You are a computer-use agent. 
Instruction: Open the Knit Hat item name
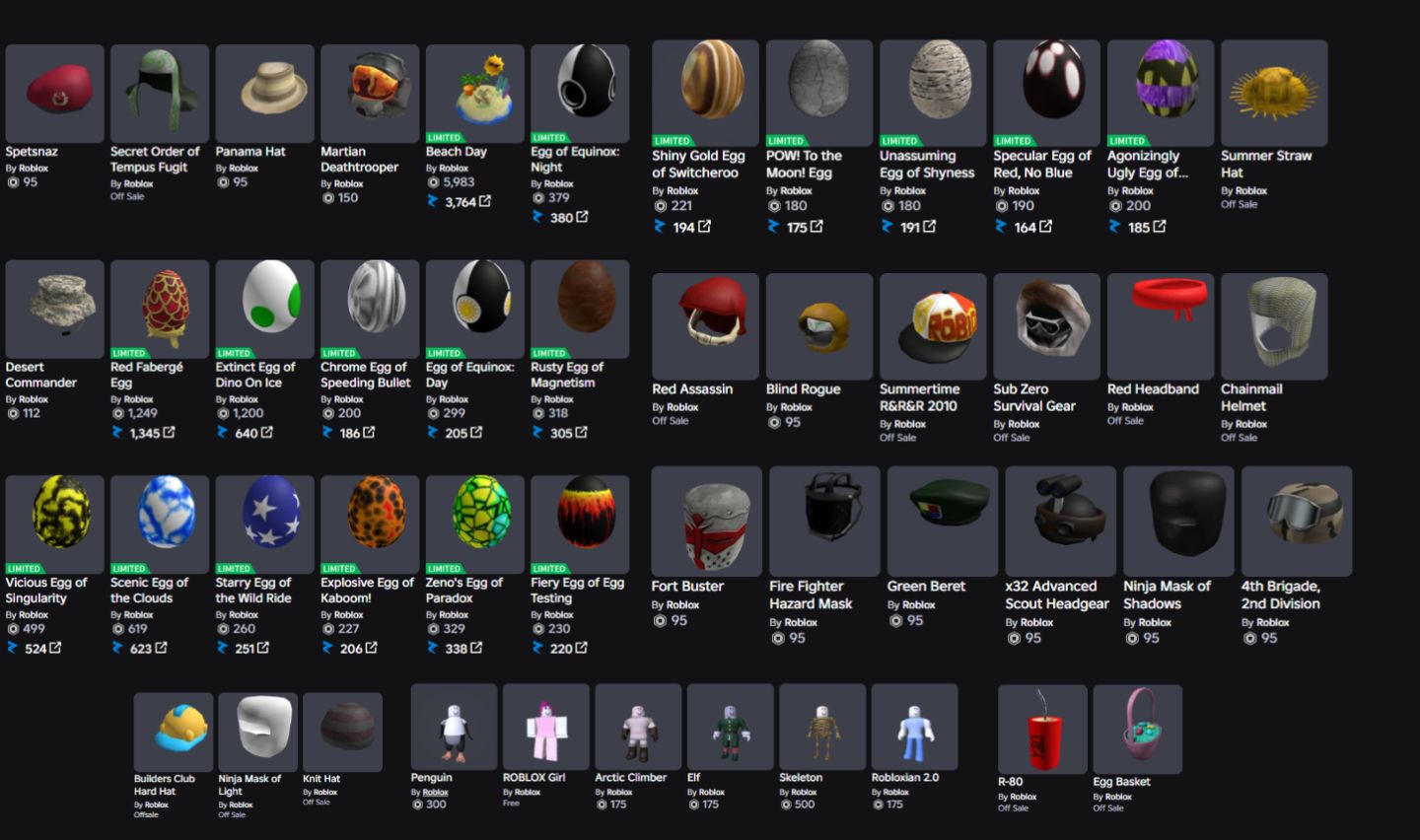[321, 779]
